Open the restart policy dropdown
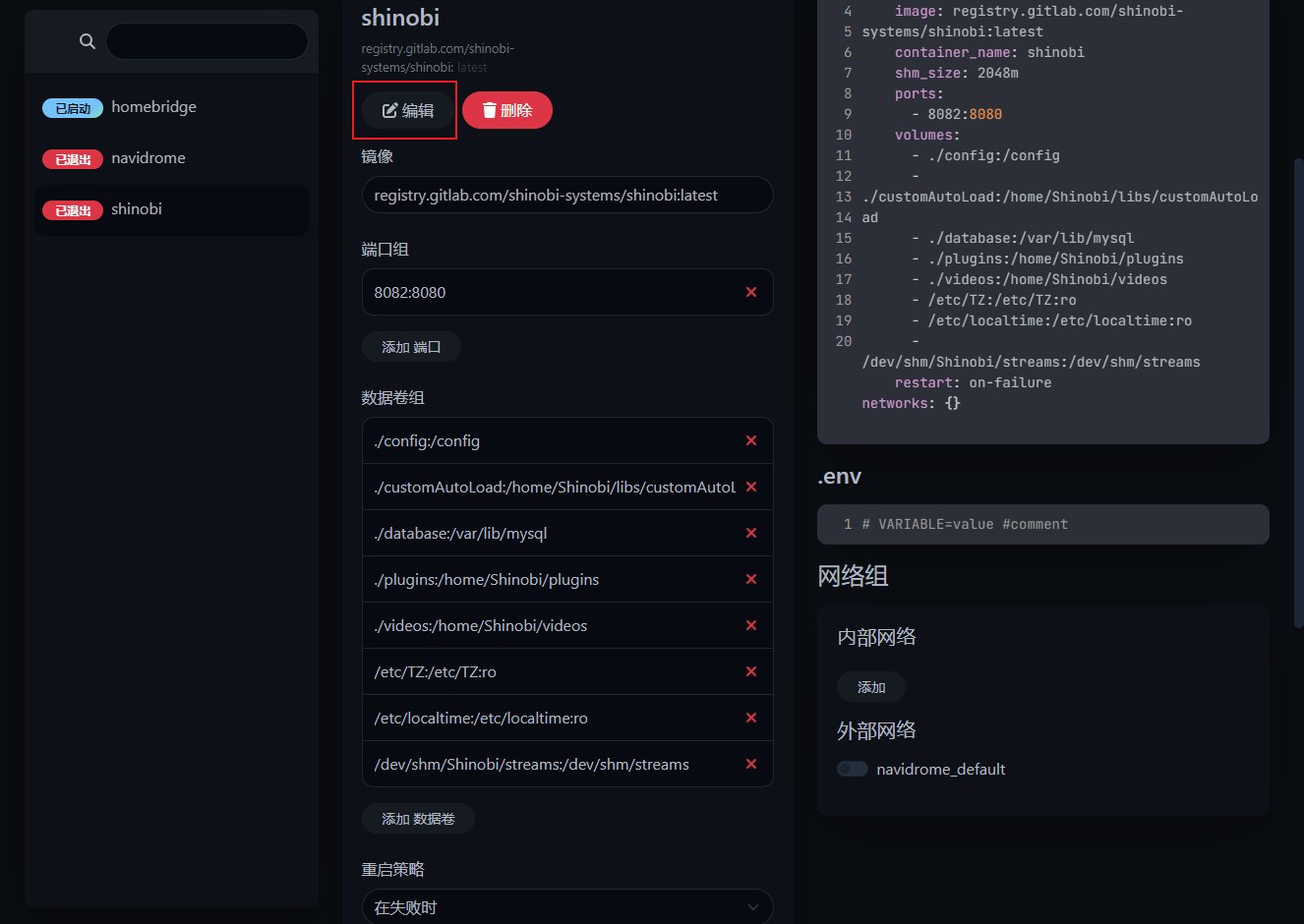 point(567,907)
